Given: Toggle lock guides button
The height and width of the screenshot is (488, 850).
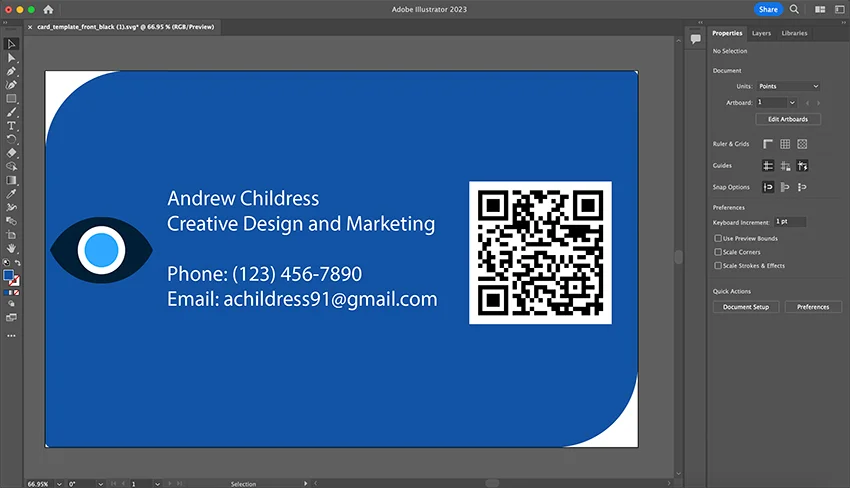Looking at the screenshot, I should 785,165.
